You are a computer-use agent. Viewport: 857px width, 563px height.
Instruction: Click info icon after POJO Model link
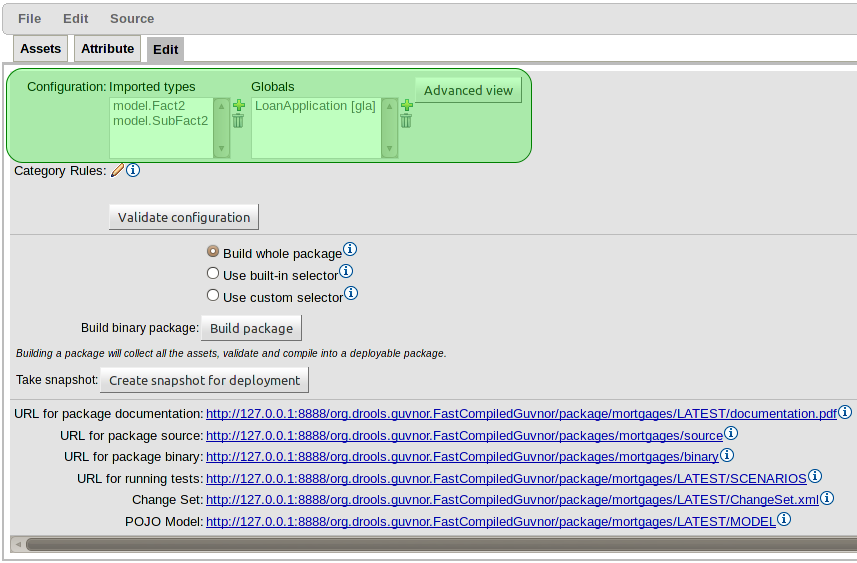(784, 519)
